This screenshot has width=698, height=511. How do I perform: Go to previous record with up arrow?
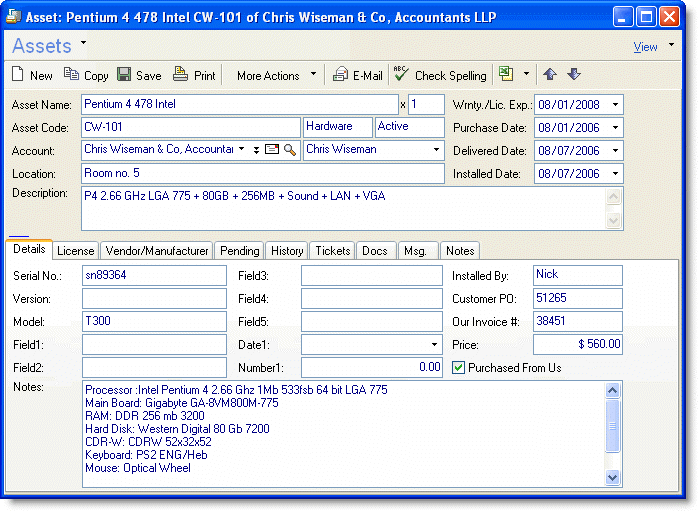(x=550, y=75)
